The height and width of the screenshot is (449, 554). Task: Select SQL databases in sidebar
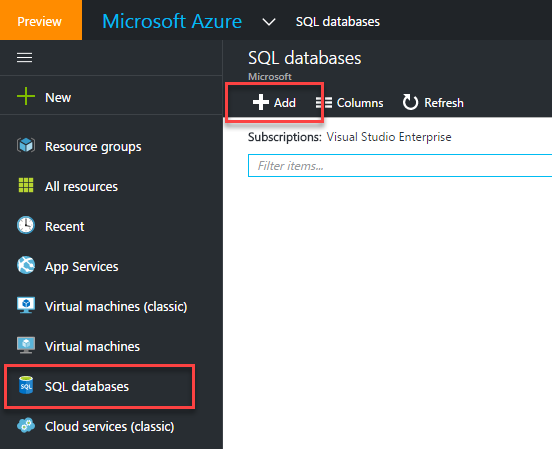pos(87,386)
